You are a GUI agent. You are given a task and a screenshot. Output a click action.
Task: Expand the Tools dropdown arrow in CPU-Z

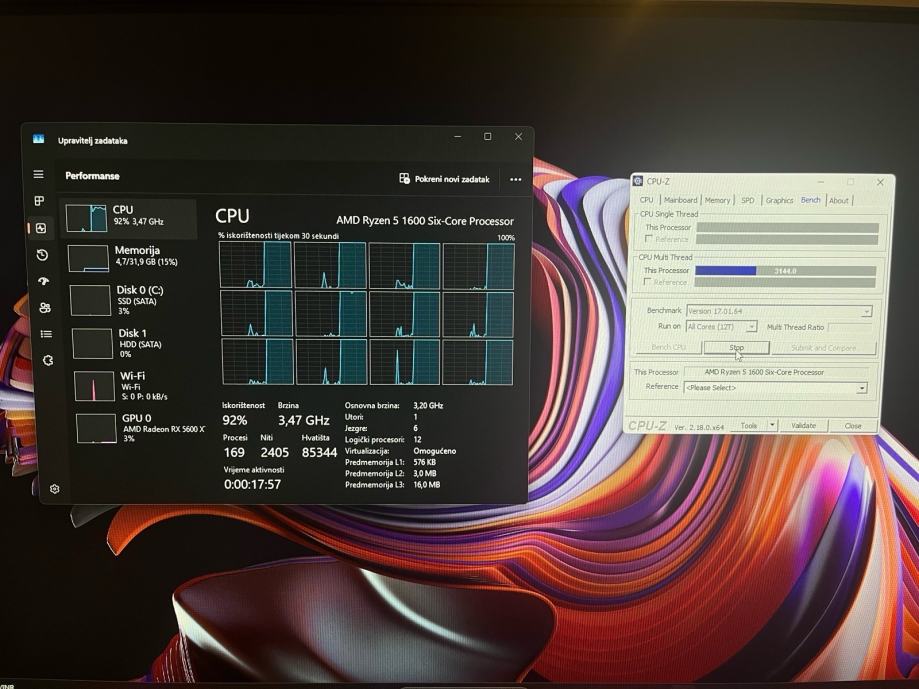(772, 426)
